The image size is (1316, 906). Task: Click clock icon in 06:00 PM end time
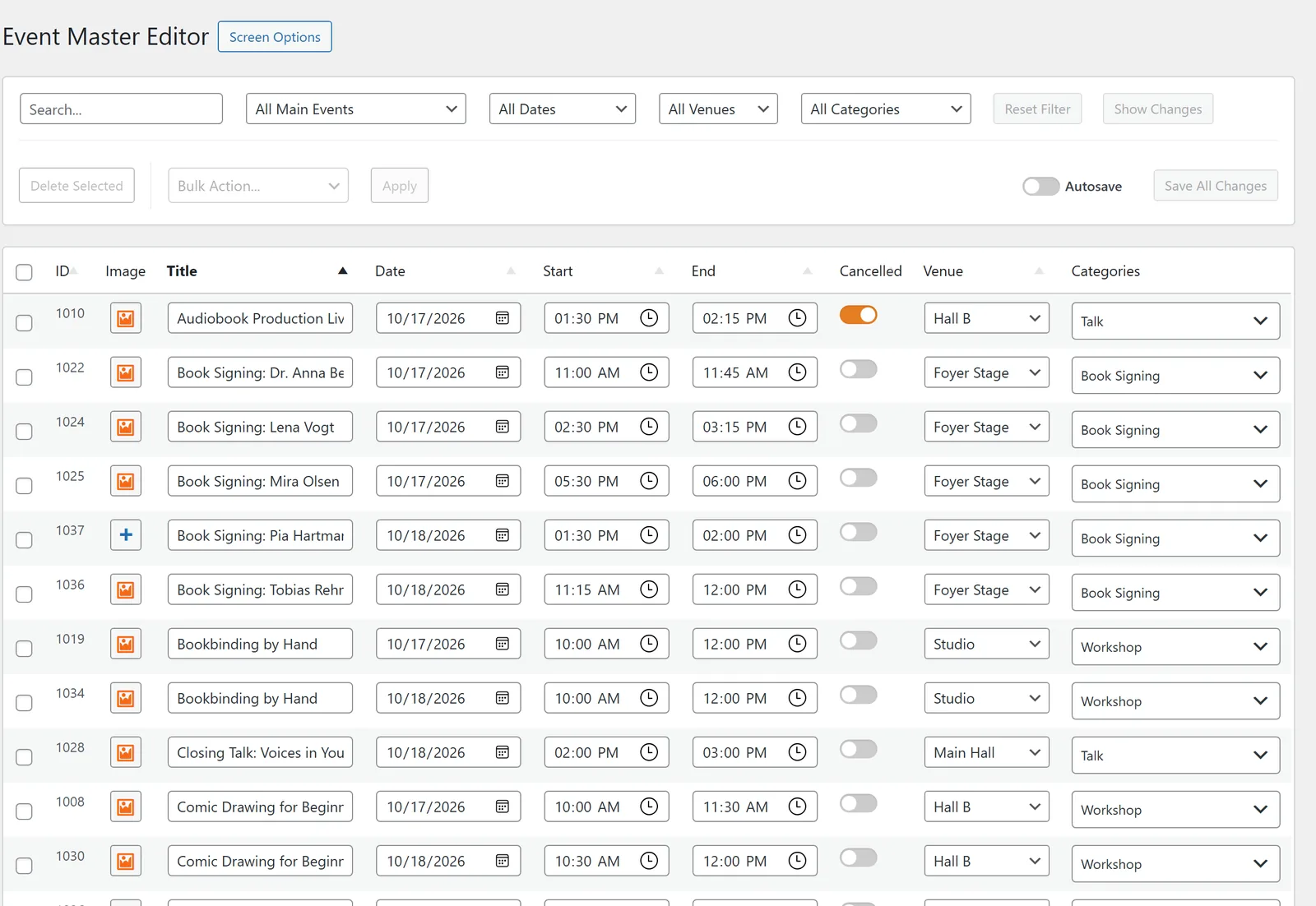pos(797,480)
